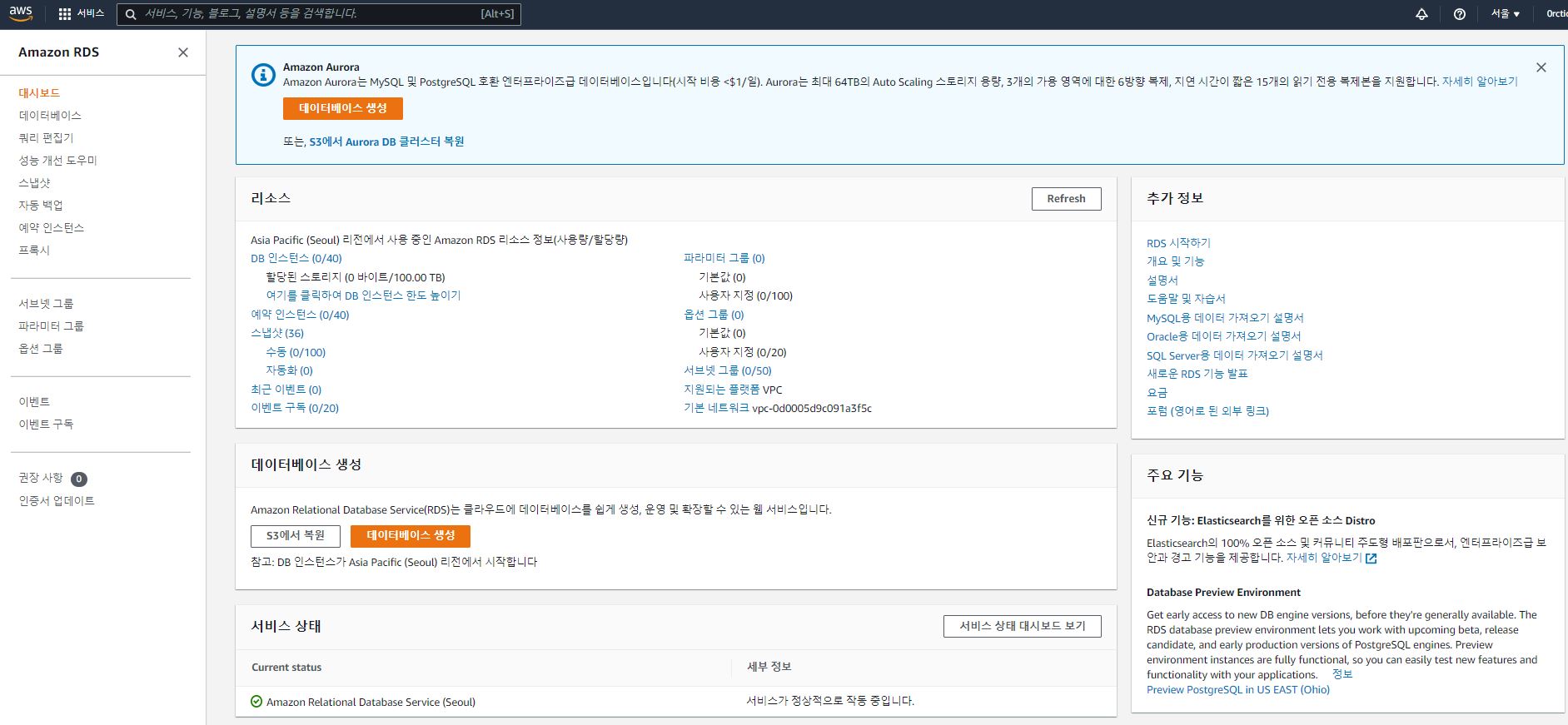Open 예약 인스턴스 in the sidebar

tap(51, 228)
